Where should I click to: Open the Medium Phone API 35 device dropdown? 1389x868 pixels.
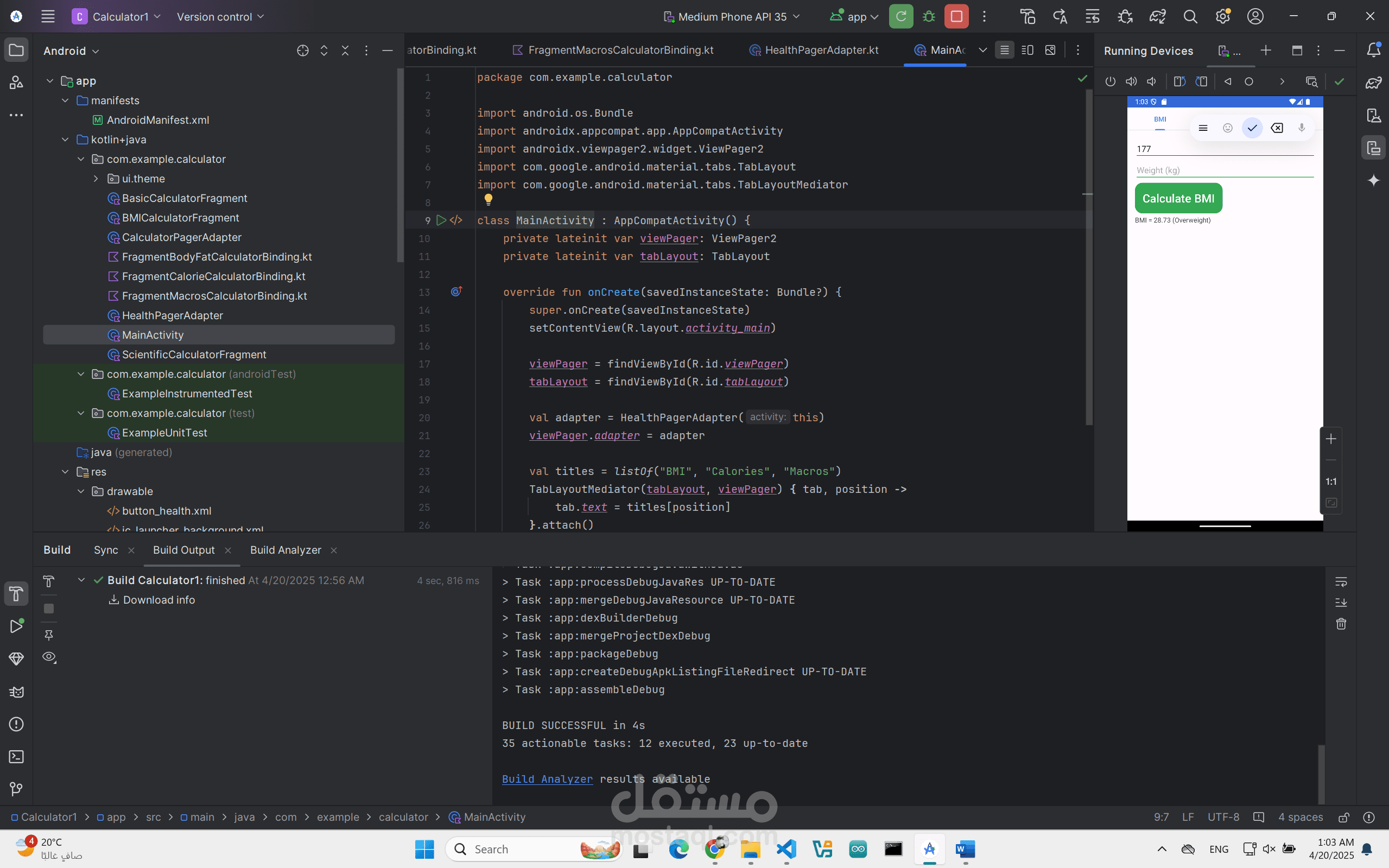[x=732, y=17]
